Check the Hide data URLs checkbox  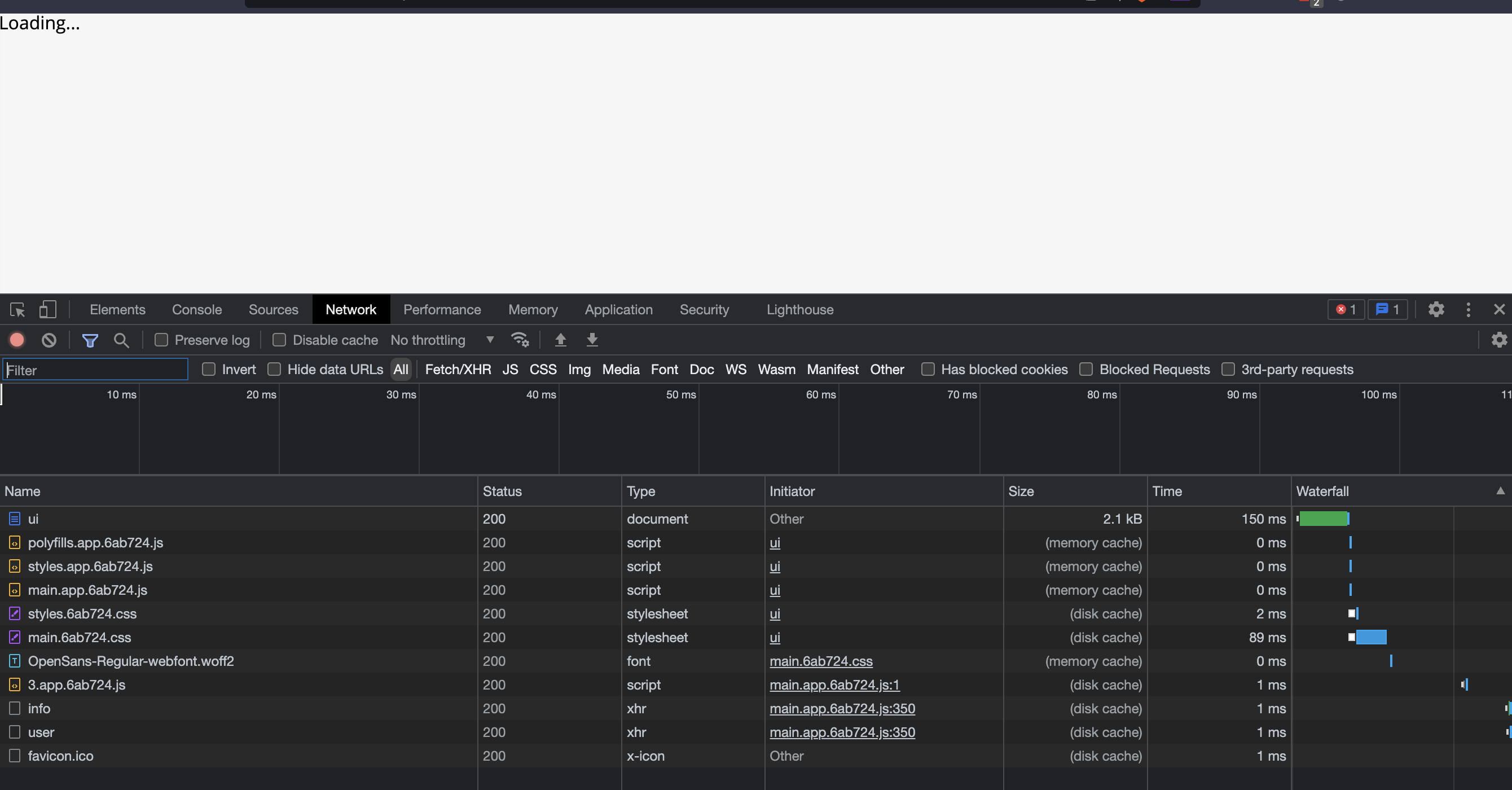click(x=274, y=369)
